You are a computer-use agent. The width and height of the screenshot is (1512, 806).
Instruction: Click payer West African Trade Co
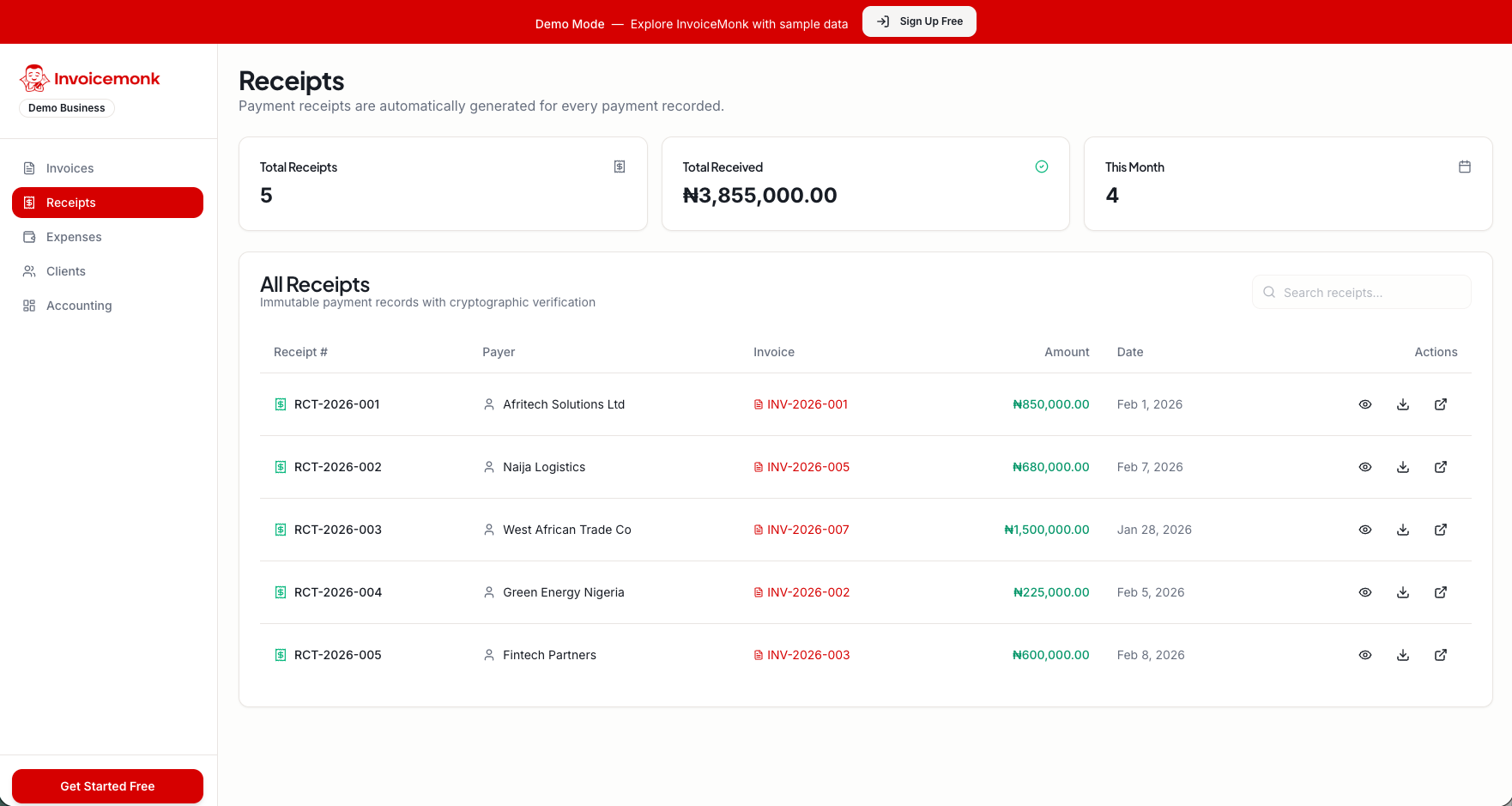pyautogui.click(x=567, y=530)
